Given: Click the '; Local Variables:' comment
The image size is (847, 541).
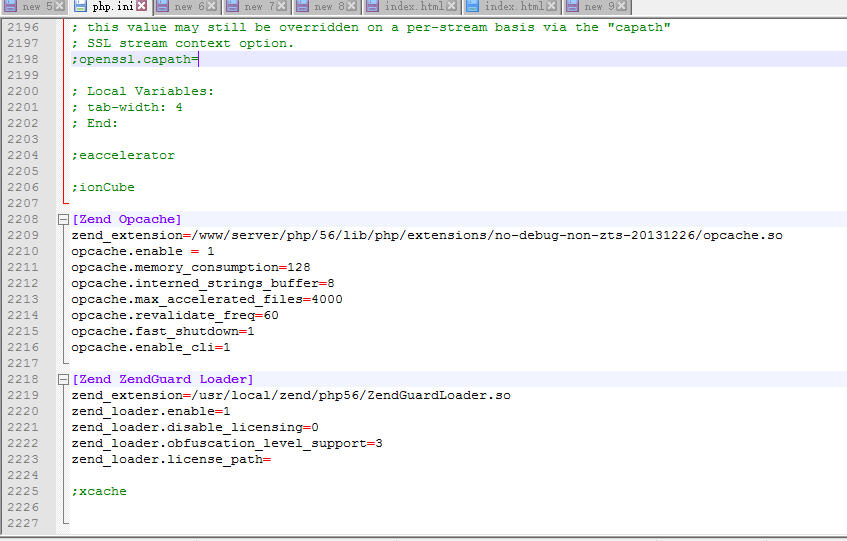Looking at the screenshot, I should tap(143, 91).
